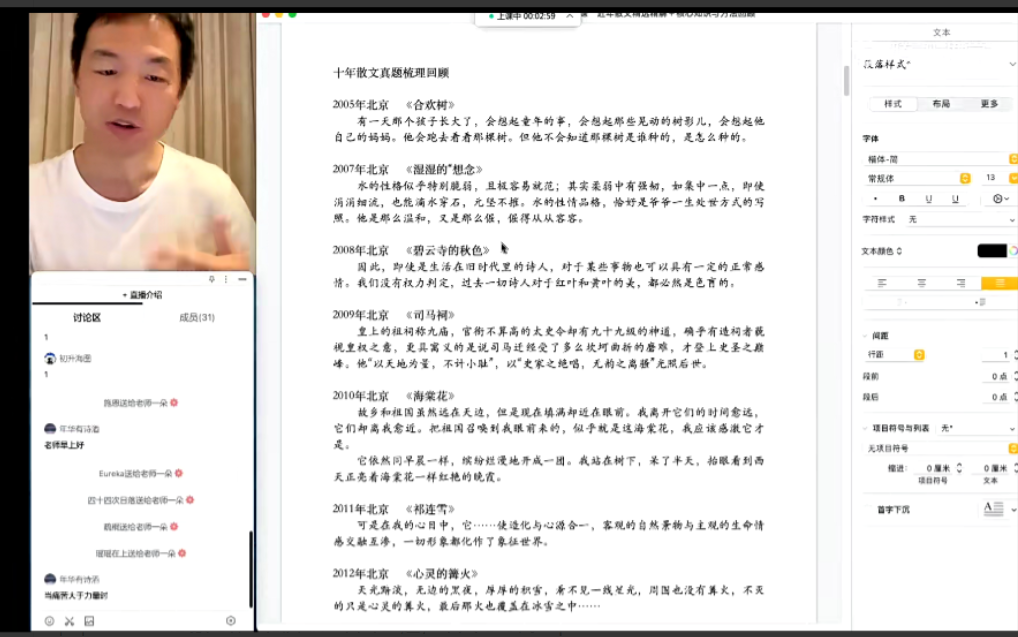
Task: Click the black text color swatch
Action: point(991,251)
